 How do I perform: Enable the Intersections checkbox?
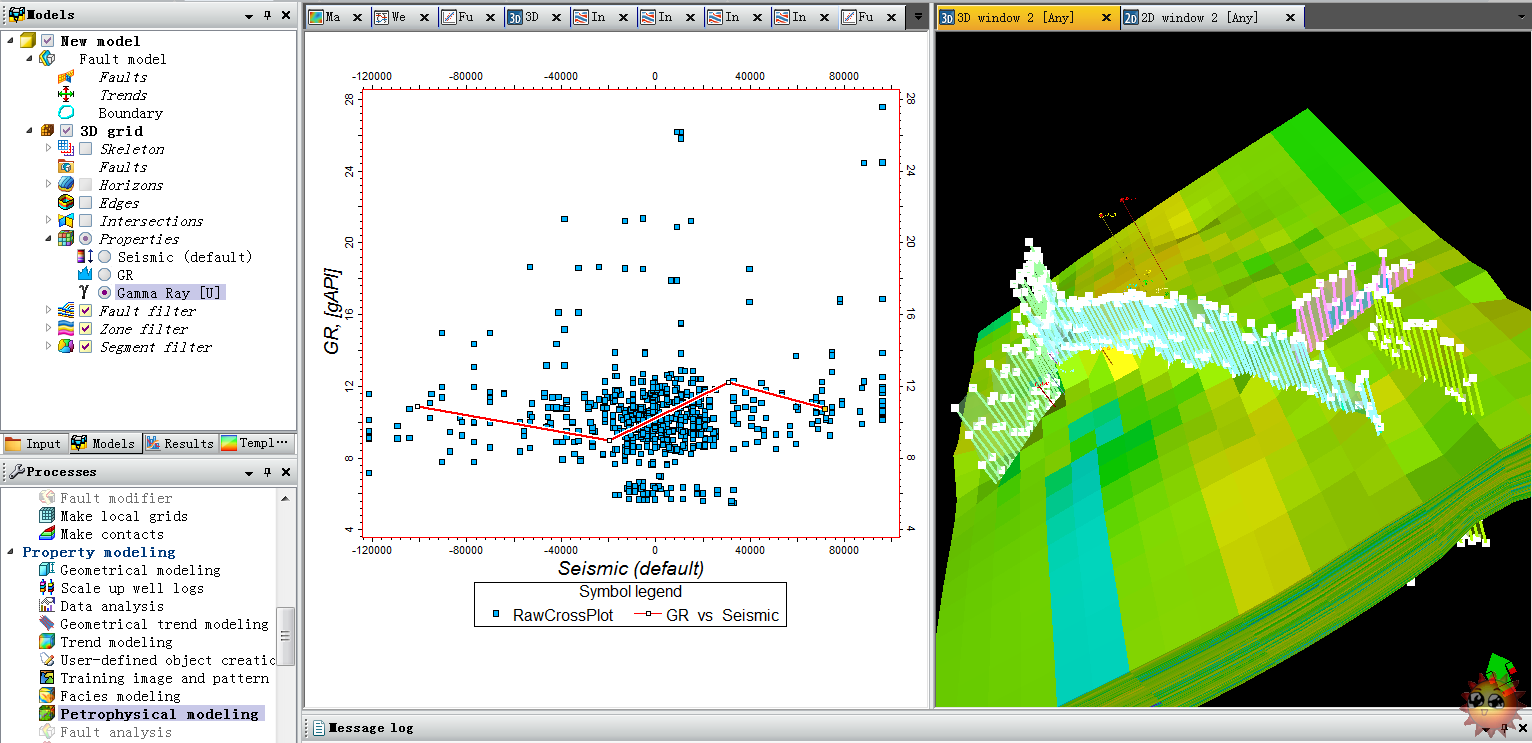86,221
